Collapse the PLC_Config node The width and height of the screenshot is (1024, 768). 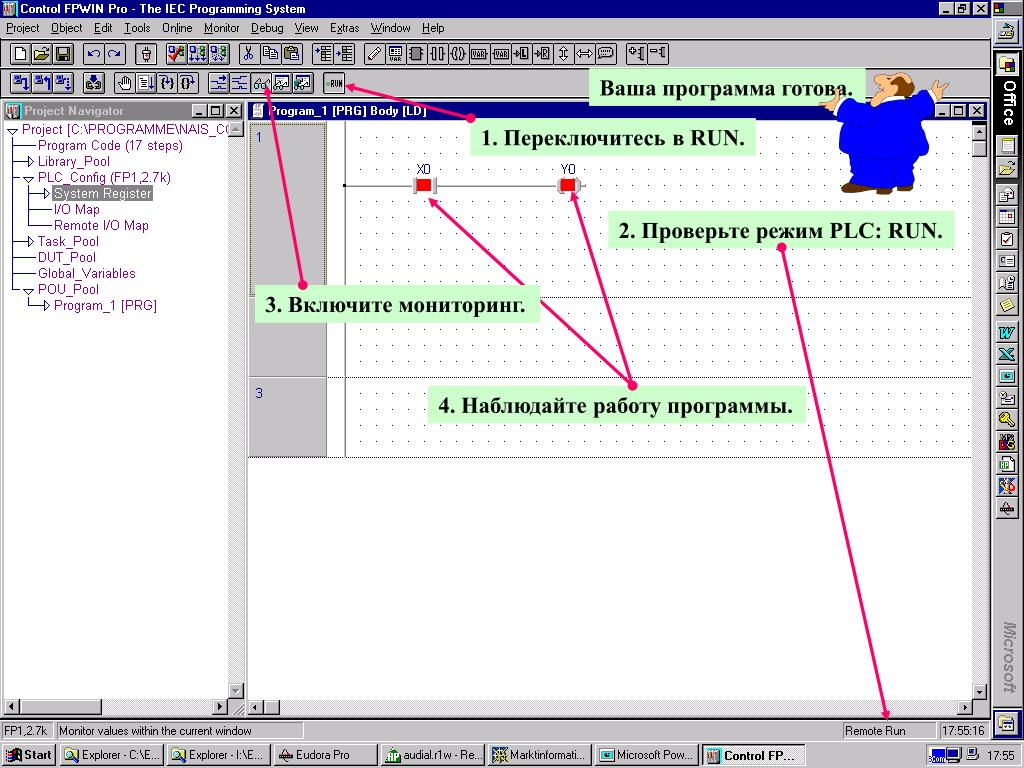point(29,178)
